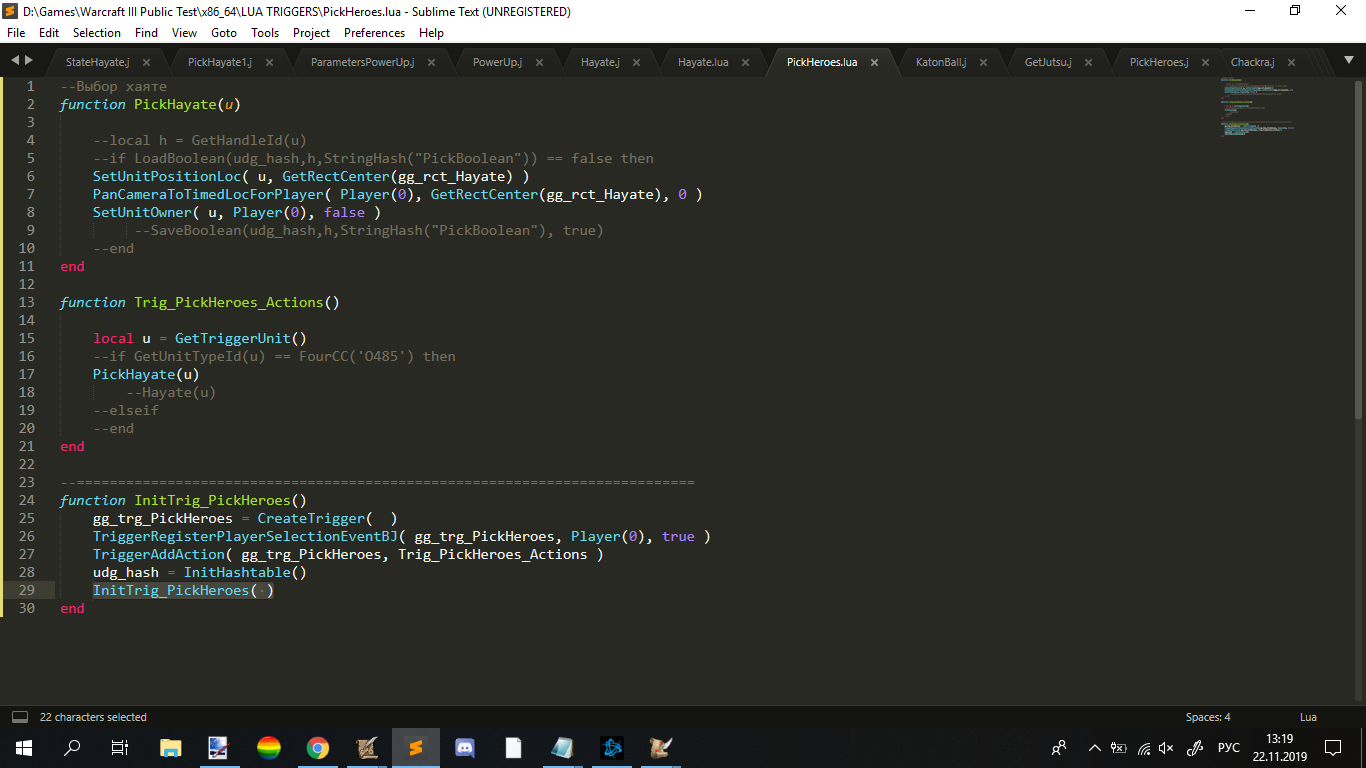The image size is (1366, 768).
Task: Open the Help menu
Action: (x=431, y=33)
